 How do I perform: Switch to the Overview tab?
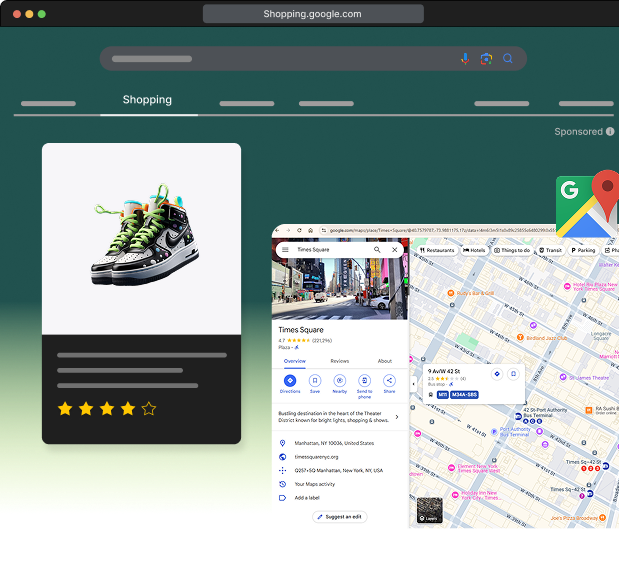pos(294,361)
